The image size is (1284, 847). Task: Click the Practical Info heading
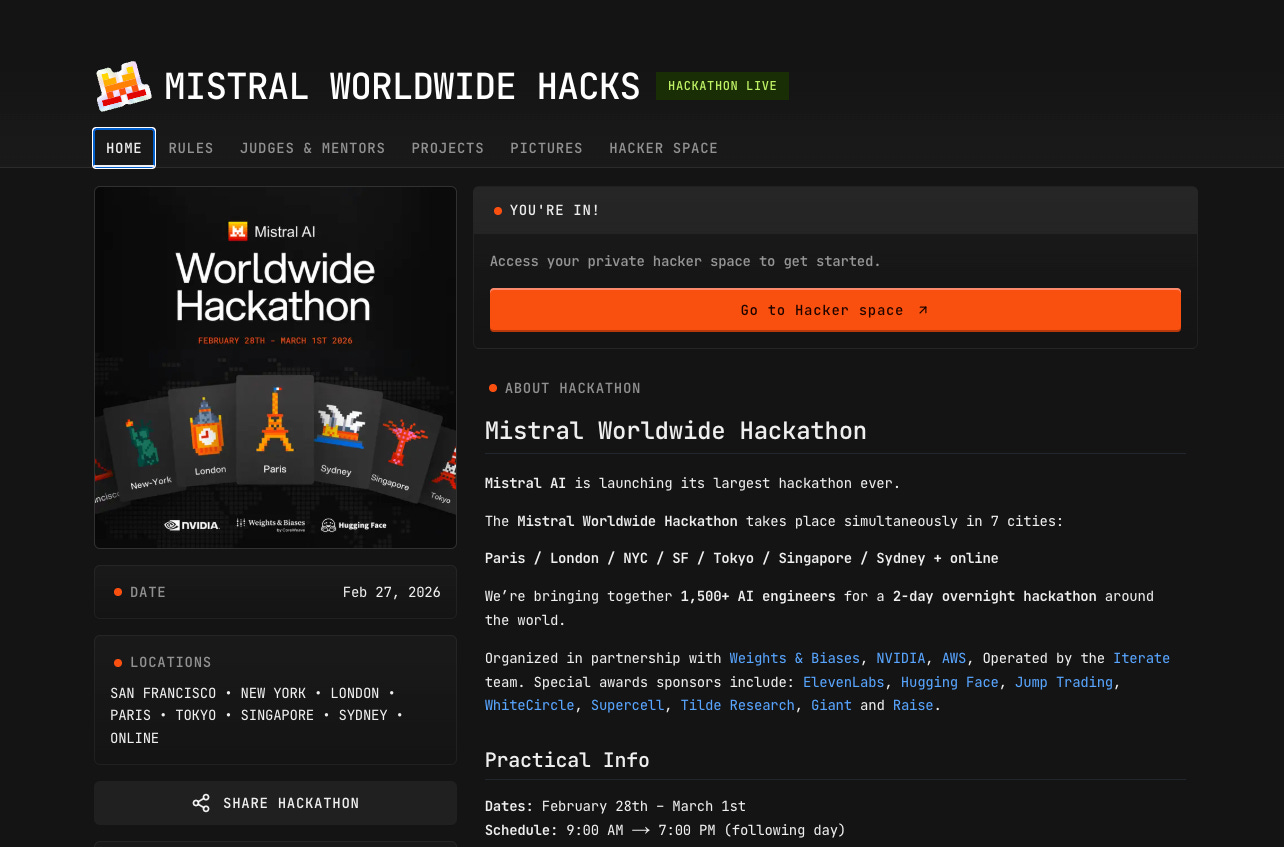(567, 760)
